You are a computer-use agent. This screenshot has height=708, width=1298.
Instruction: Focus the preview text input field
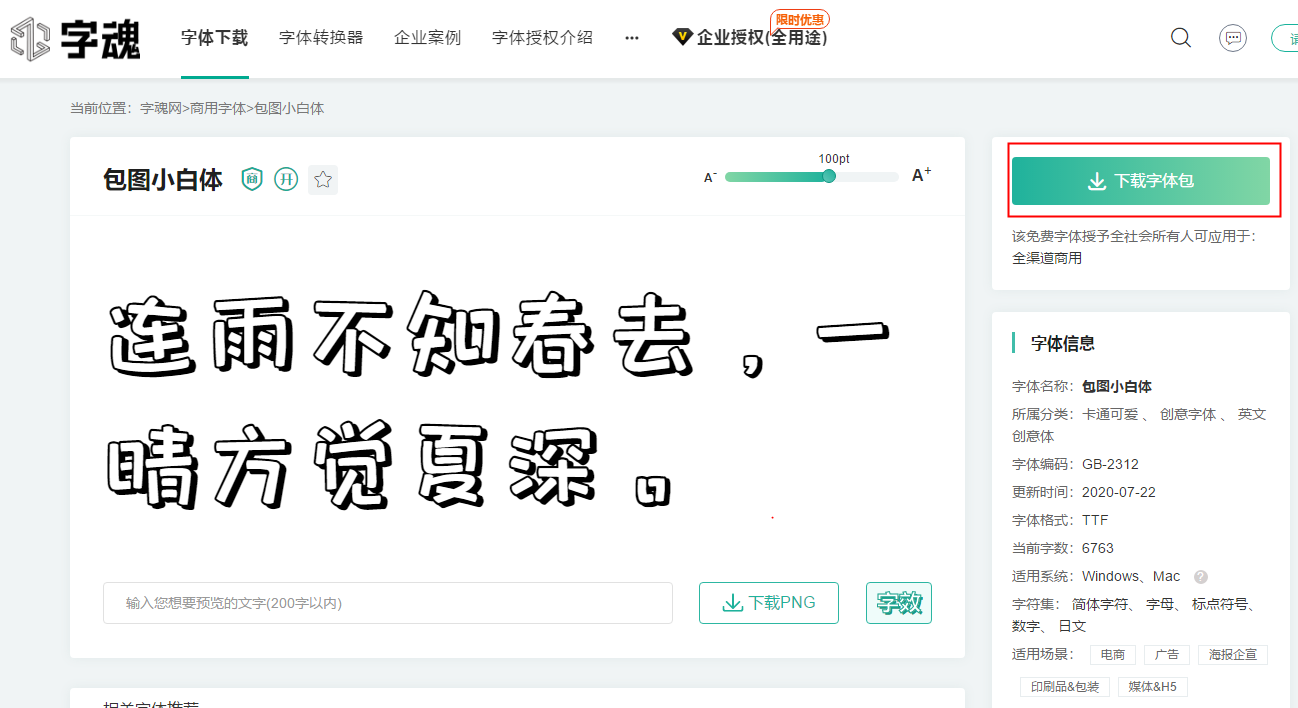click(388, 603)
